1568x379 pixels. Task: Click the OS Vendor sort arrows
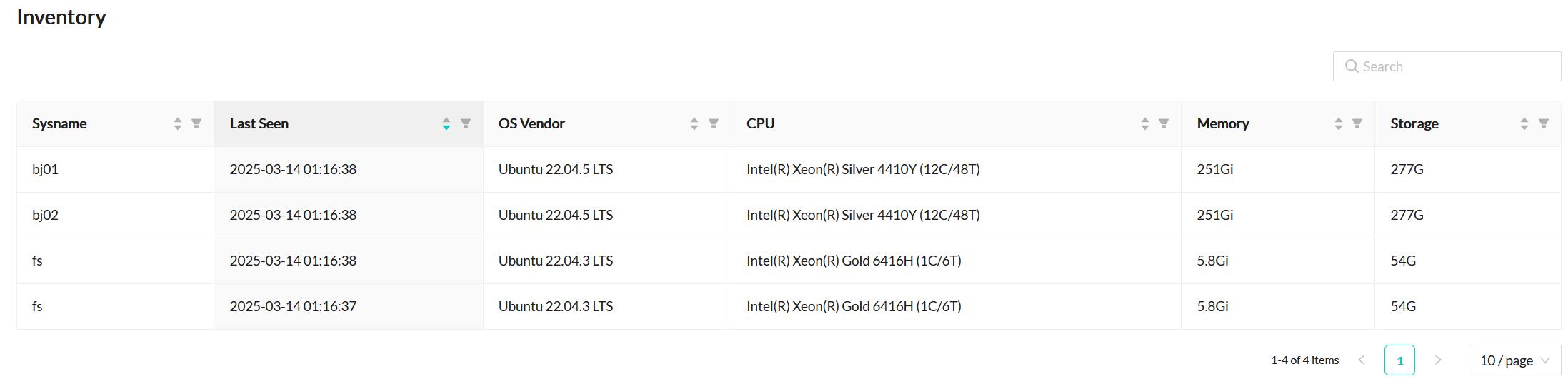tap(694, 123)
